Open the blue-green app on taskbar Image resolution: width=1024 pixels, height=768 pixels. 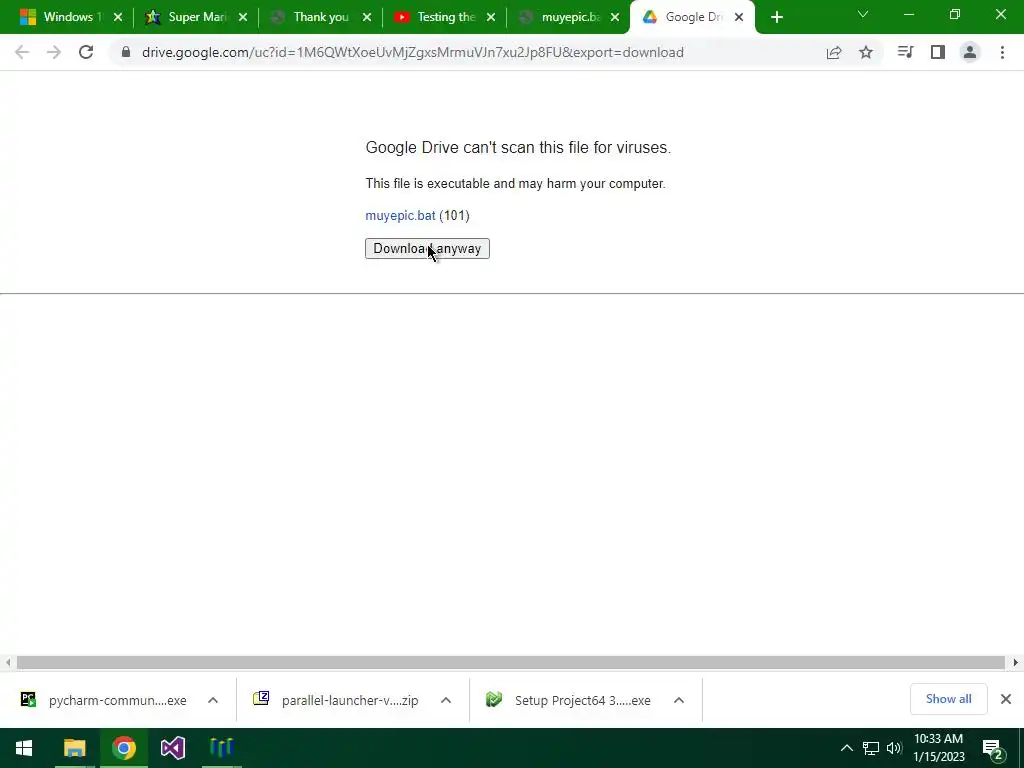click(222, 748)
